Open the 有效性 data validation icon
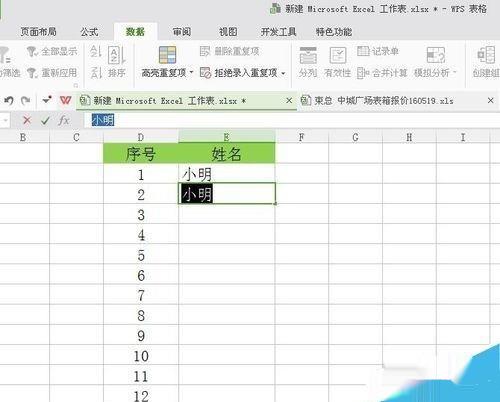This screenshot has width=500, height=402. pos(338,55)
